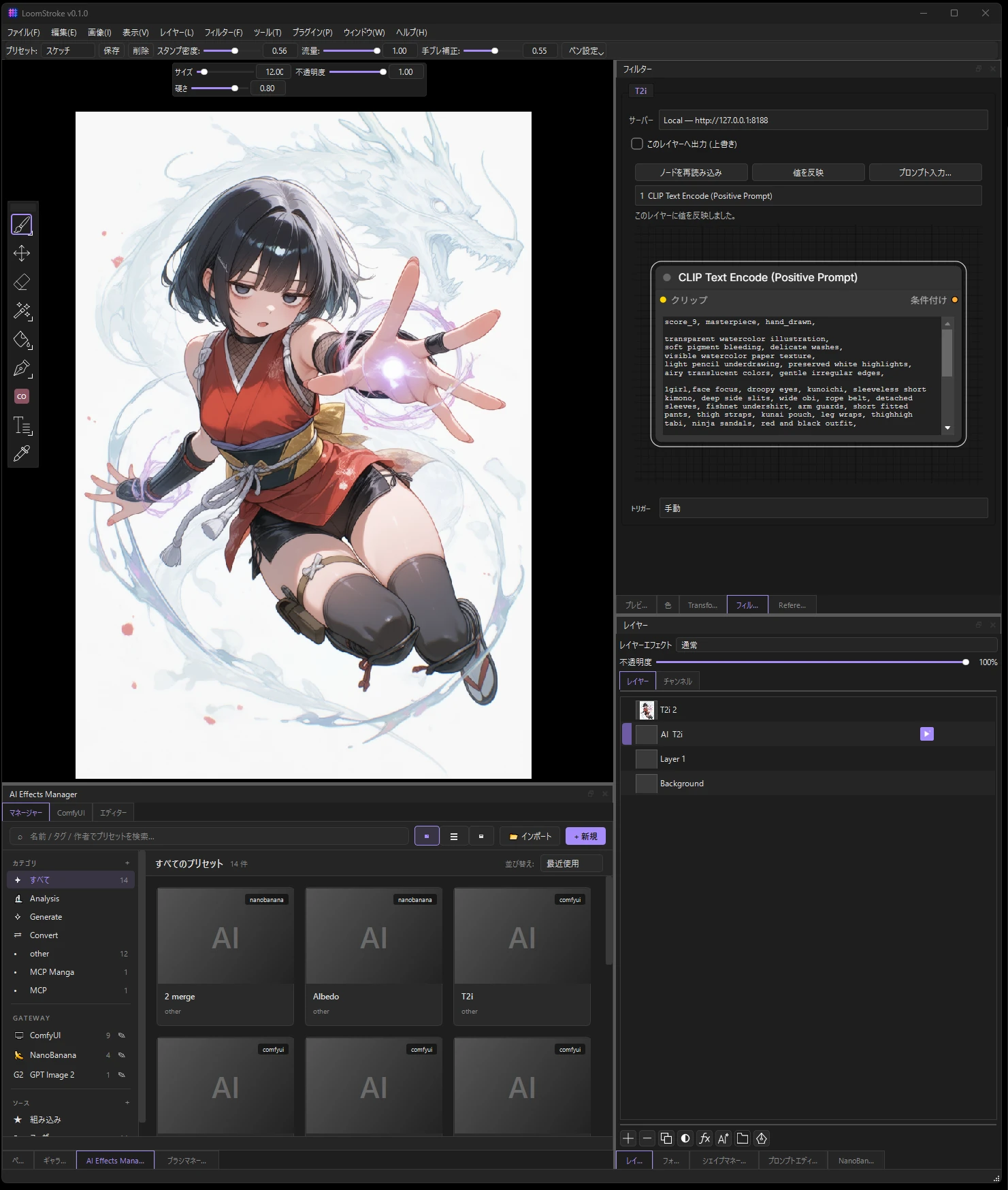
Task: Open the レイヤーエフェクト blend mode dropdown
Action: pyautogui.click(x=837, y=645)
